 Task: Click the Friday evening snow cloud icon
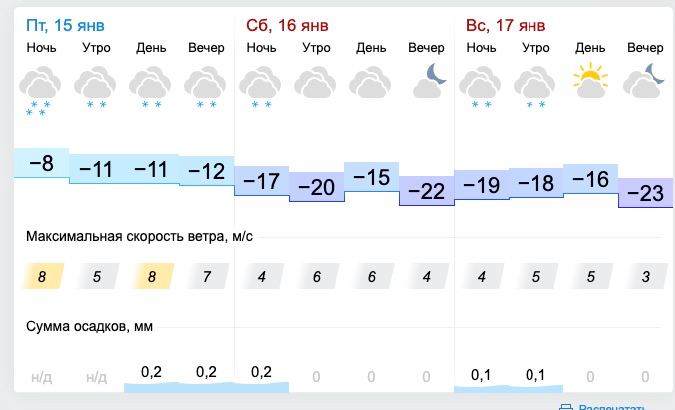click(206, 83)
